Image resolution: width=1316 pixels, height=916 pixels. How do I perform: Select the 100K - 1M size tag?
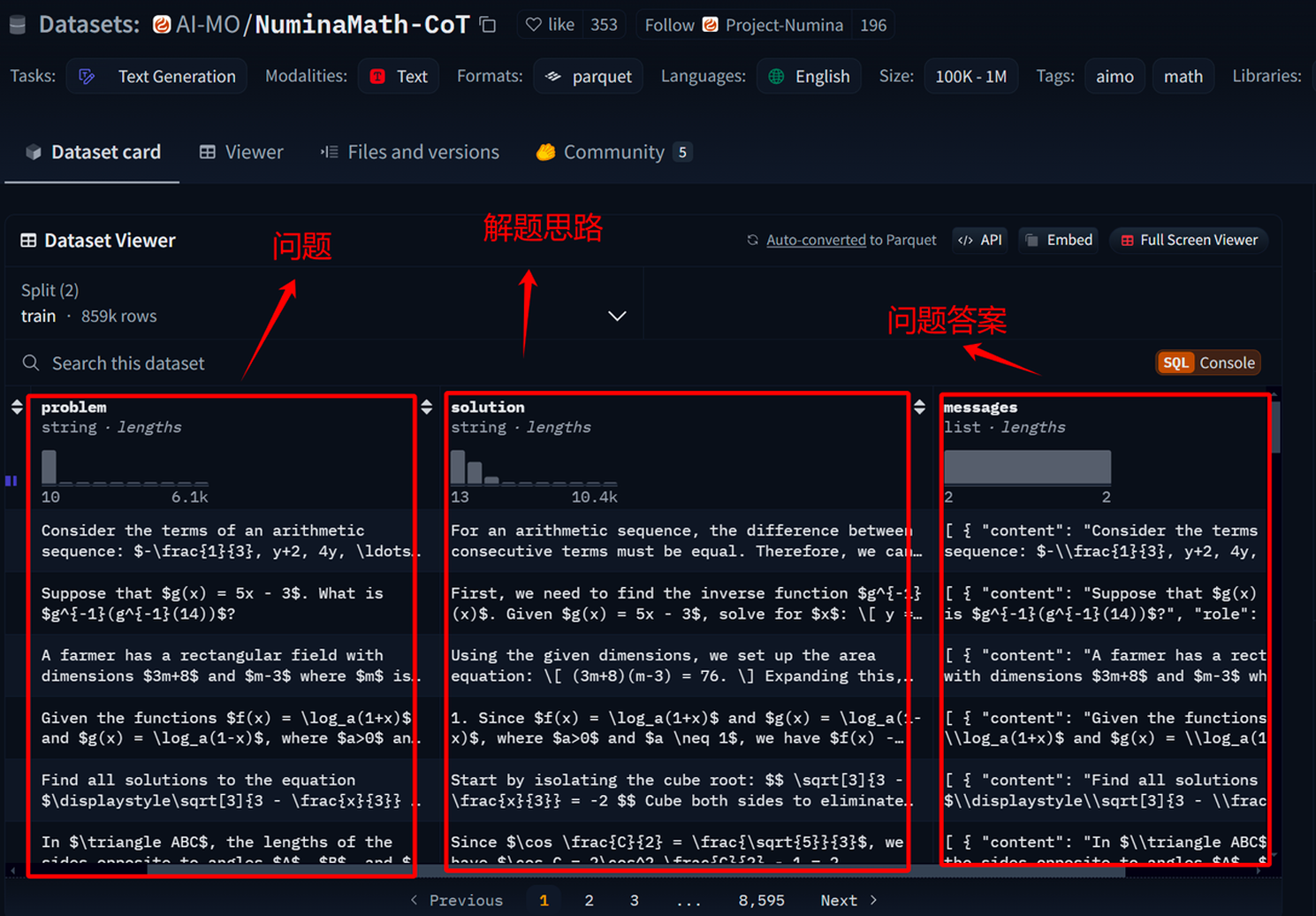[970, 76]
